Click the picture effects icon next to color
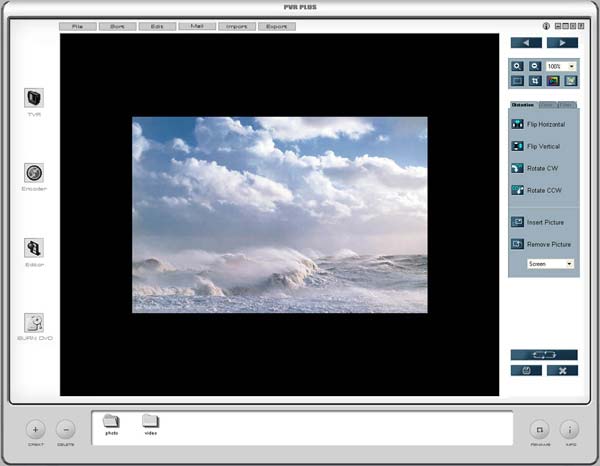Viewport: 600px width, 466px height. 571,81
